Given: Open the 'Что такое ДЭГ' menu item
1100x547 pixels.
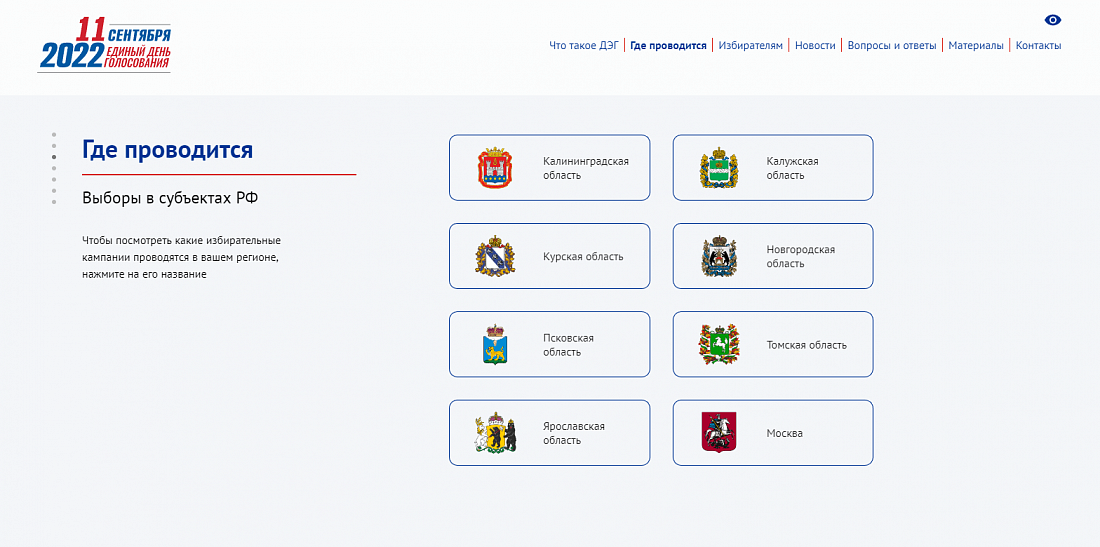Looking at the screenshot, I should click(585, 45).
